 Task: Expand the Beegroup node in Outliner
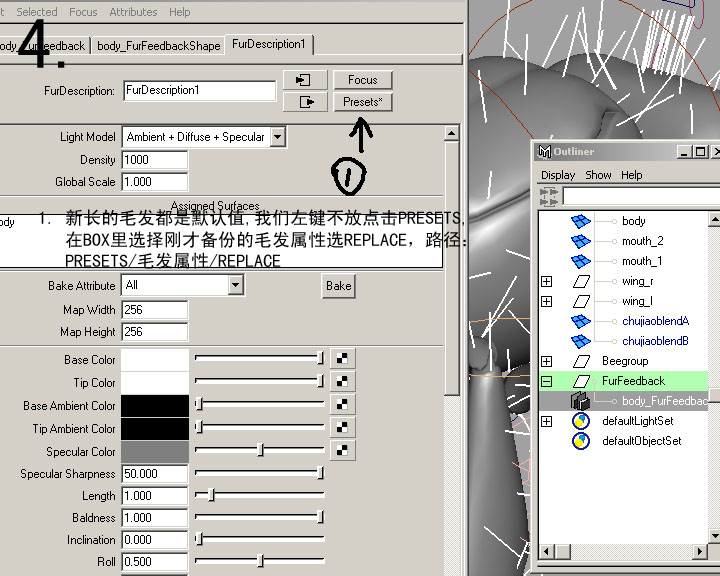pos(546,361)
